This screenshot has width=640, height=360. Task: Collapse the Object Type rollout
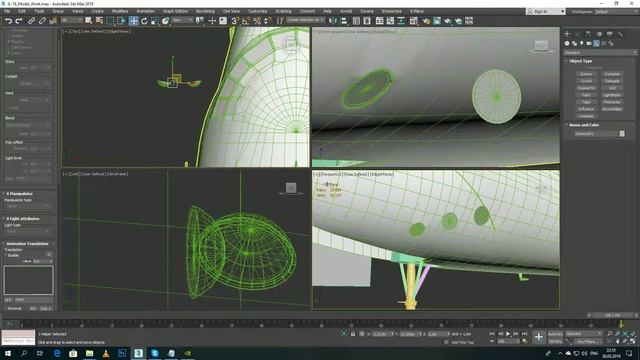pos(580,61)
